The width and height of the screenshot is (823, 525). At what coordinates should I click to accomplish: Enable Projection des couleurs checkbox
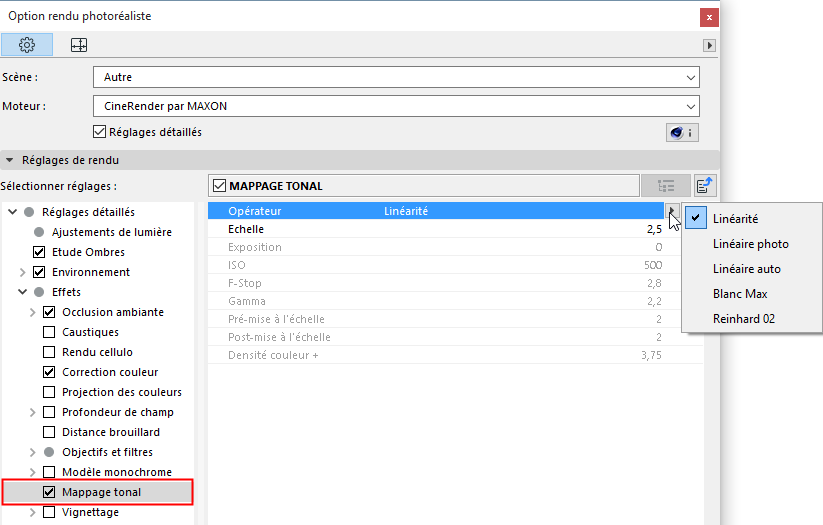tap(49, 392)
